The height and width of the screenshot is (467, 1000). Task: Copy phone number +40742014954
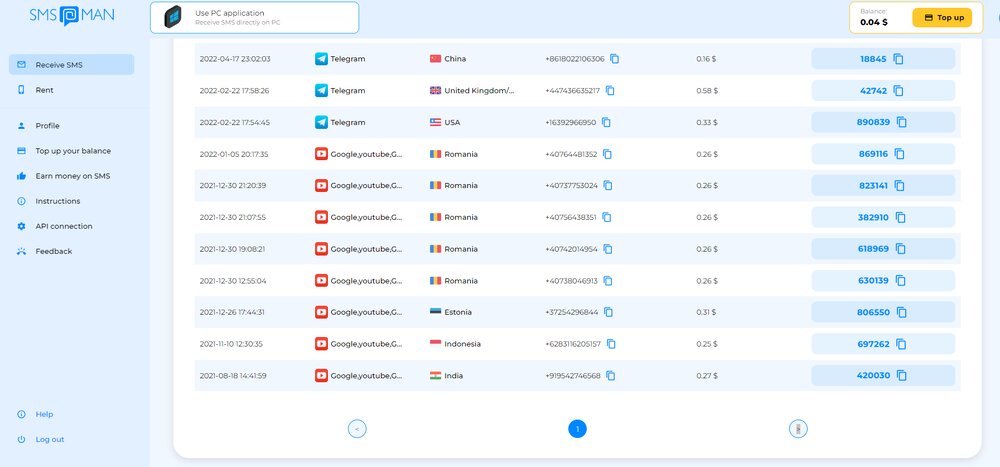608,249
